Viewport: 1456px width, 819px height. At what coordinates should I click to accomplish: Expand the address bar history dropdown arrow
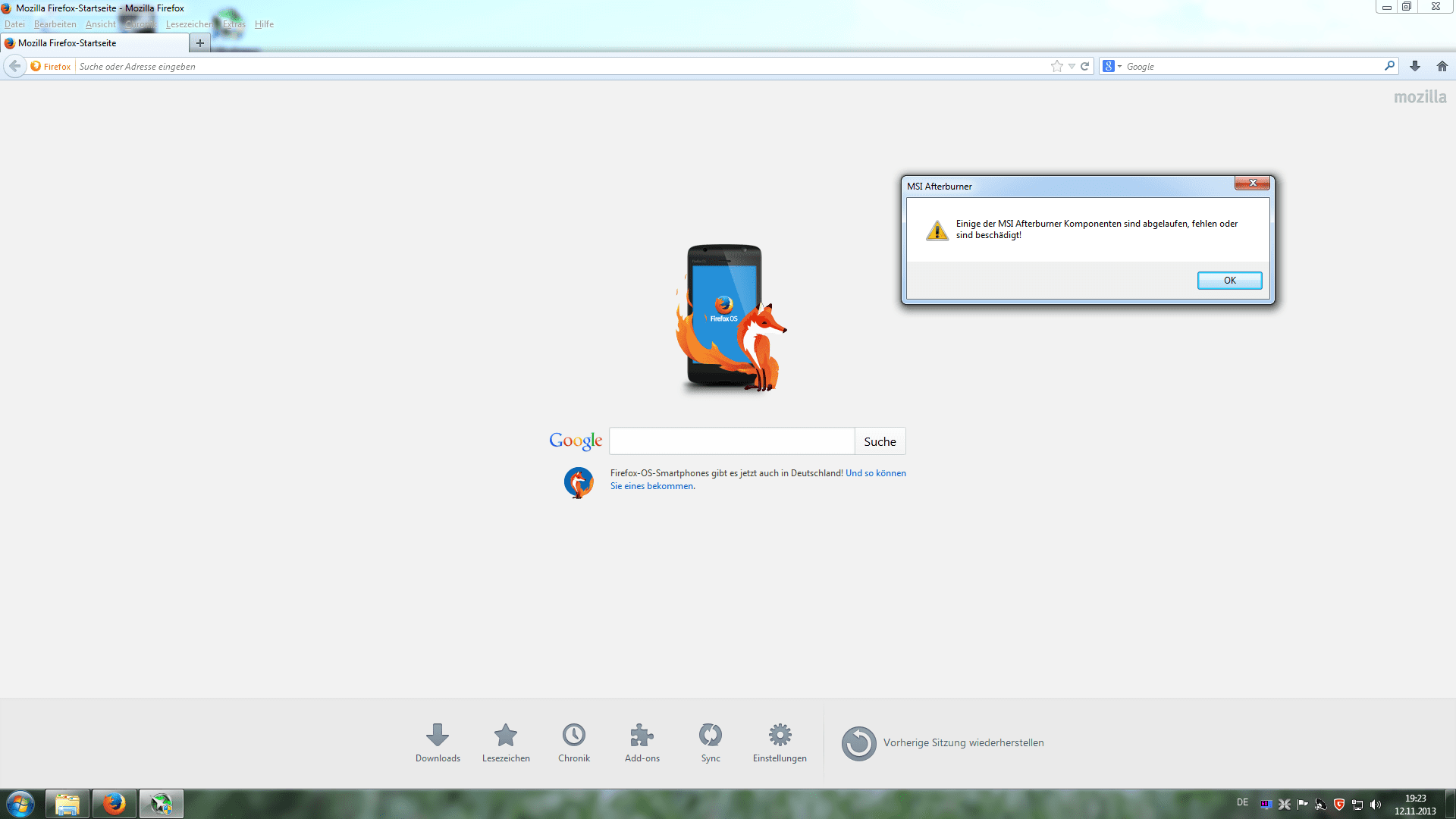[1072, 67]
